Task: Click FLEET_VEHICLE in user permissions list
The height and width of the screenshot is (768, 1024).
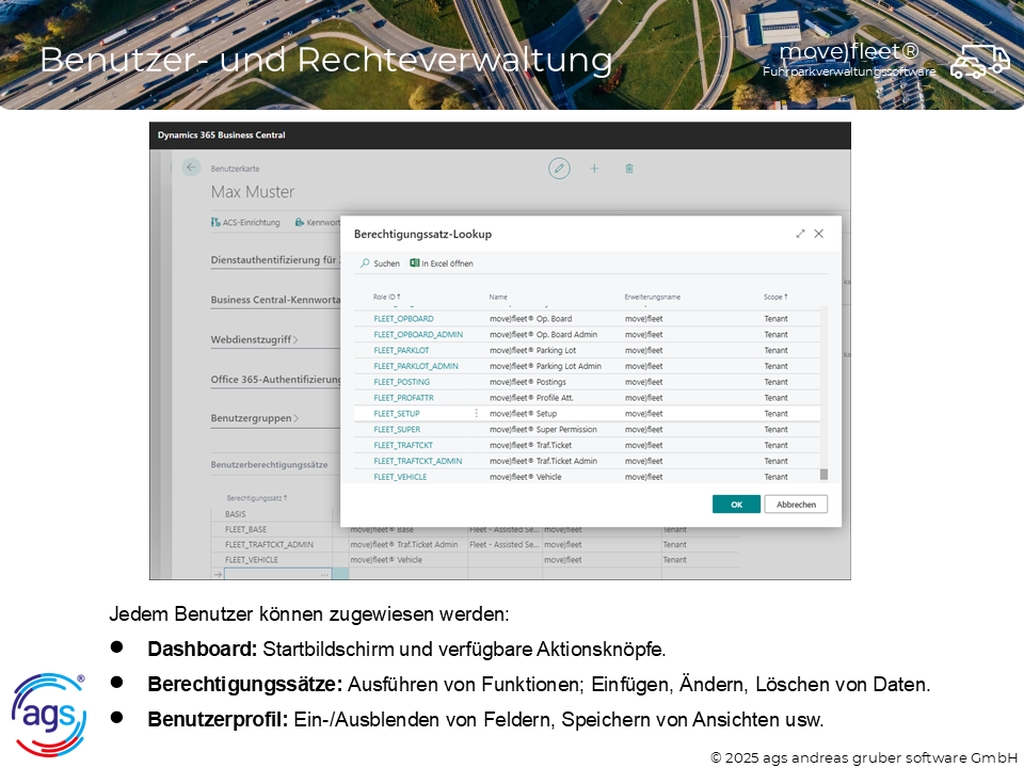Action: tap(251, 560)
